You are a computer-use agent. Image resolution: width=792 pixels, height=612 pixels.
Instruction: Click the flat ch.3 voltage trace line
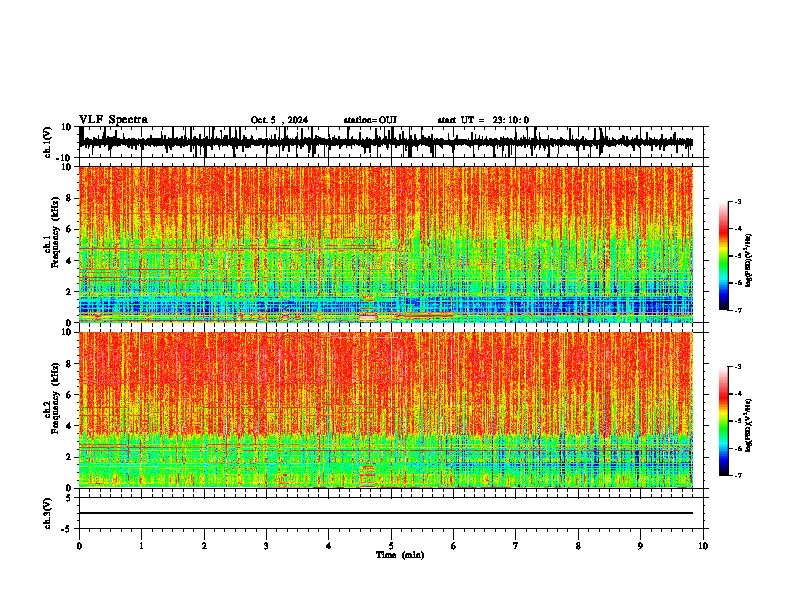(x=385, y=513)
